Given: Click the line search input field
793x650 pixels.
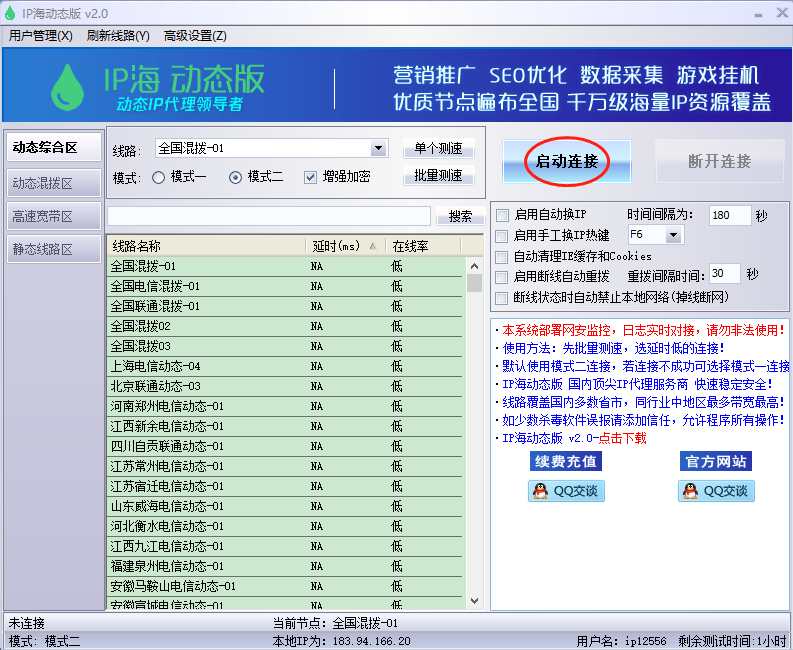Looking at the screenshot, I should 270,216.
